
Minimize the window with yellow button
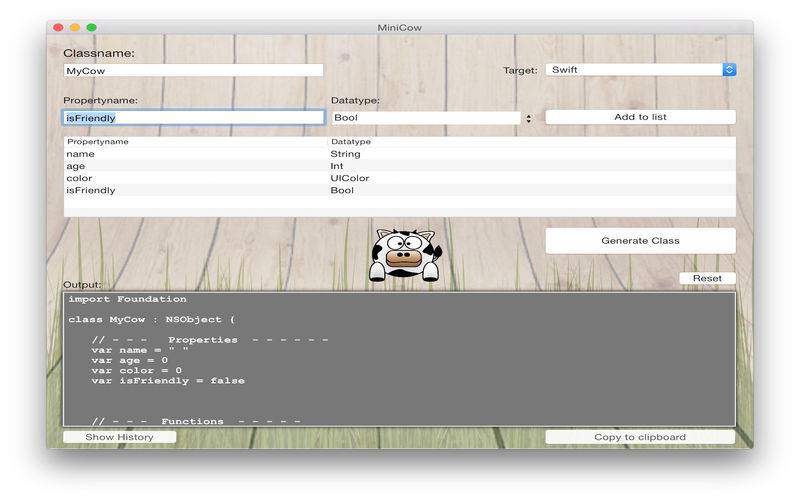75,27
